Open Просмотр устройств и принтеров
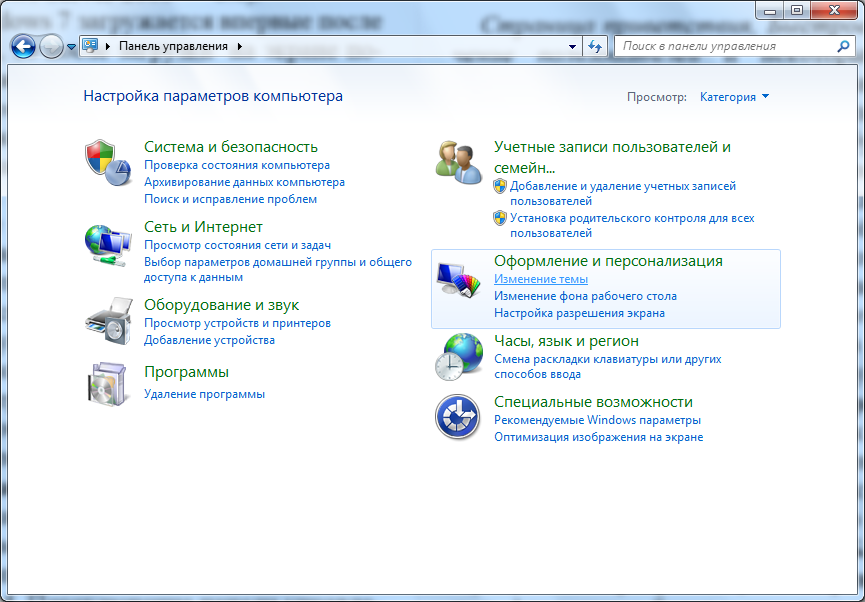The image size is (865, 602). click(237, 323)
